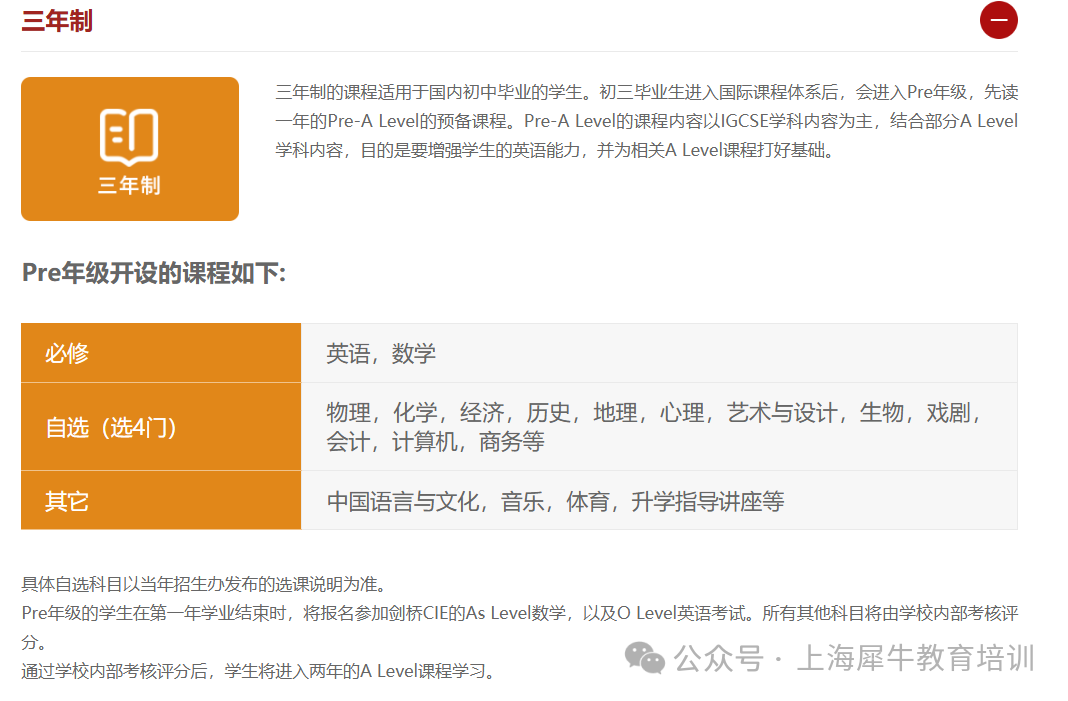Click the 上海犀牛教育培训 watermark text
This screenshot has width=1068, height=701.
pyautogui.click(x=915, y=658)
